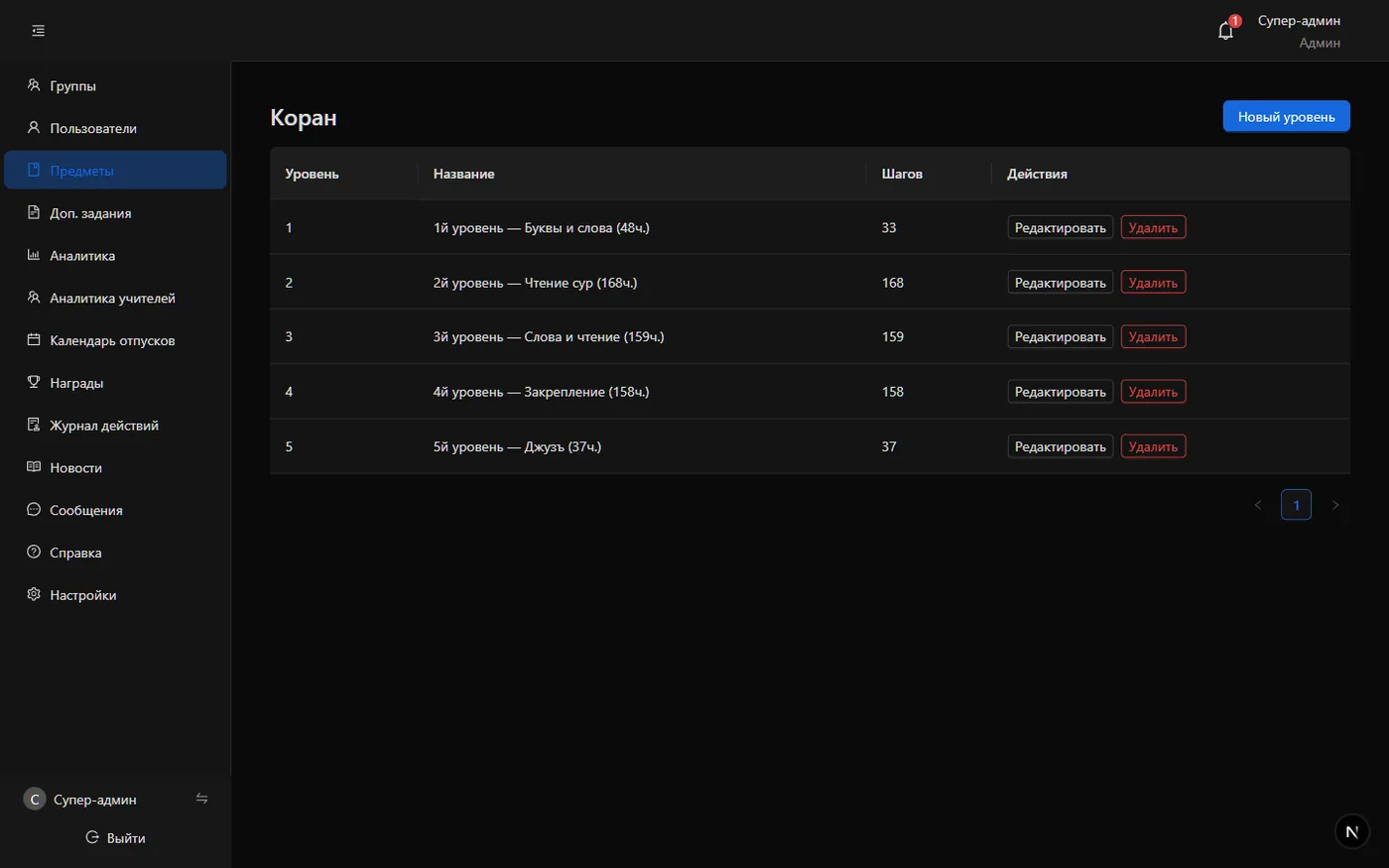1389x868 pixels.
Task: Click the Настройки gear icon
Action: 34,594
